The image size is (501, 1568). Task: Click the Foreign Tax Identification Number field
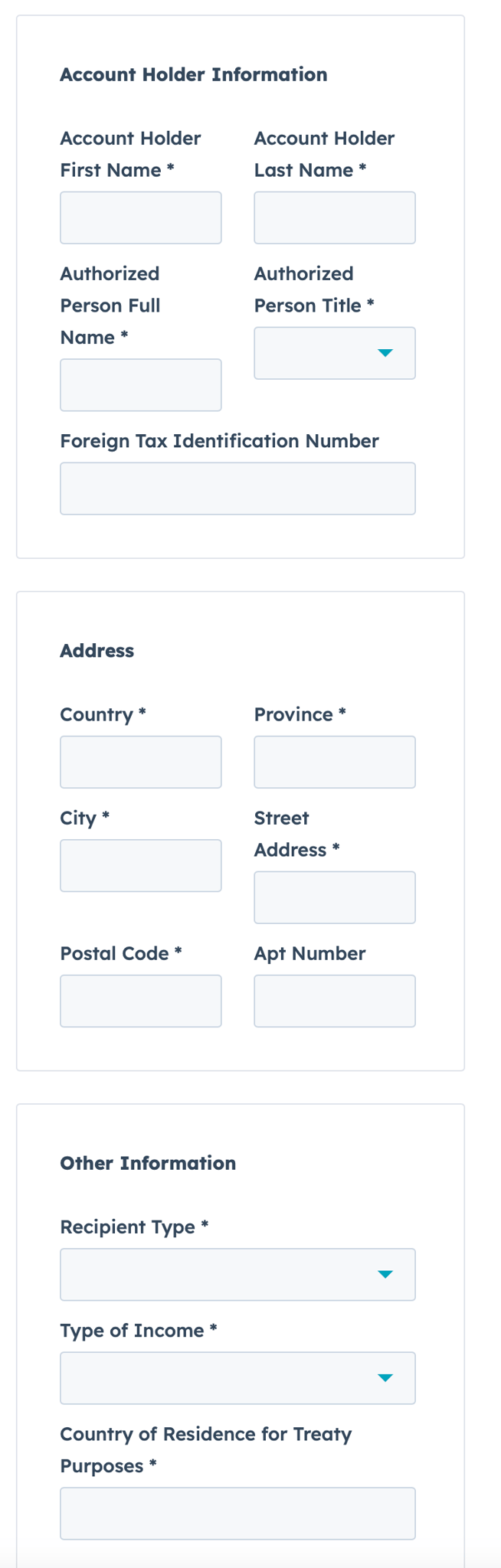click(237, 488)
